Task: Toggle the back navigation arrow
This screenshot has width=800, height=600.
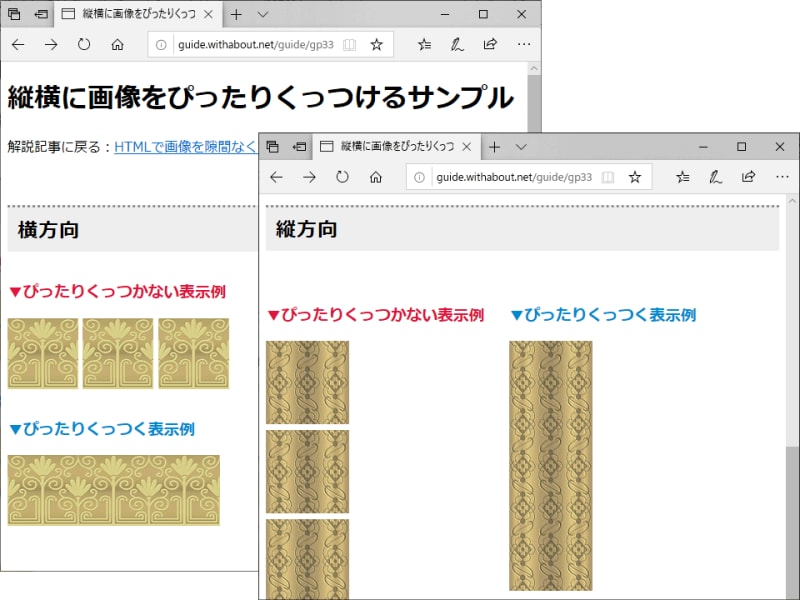Action: [x=275, y=176]
